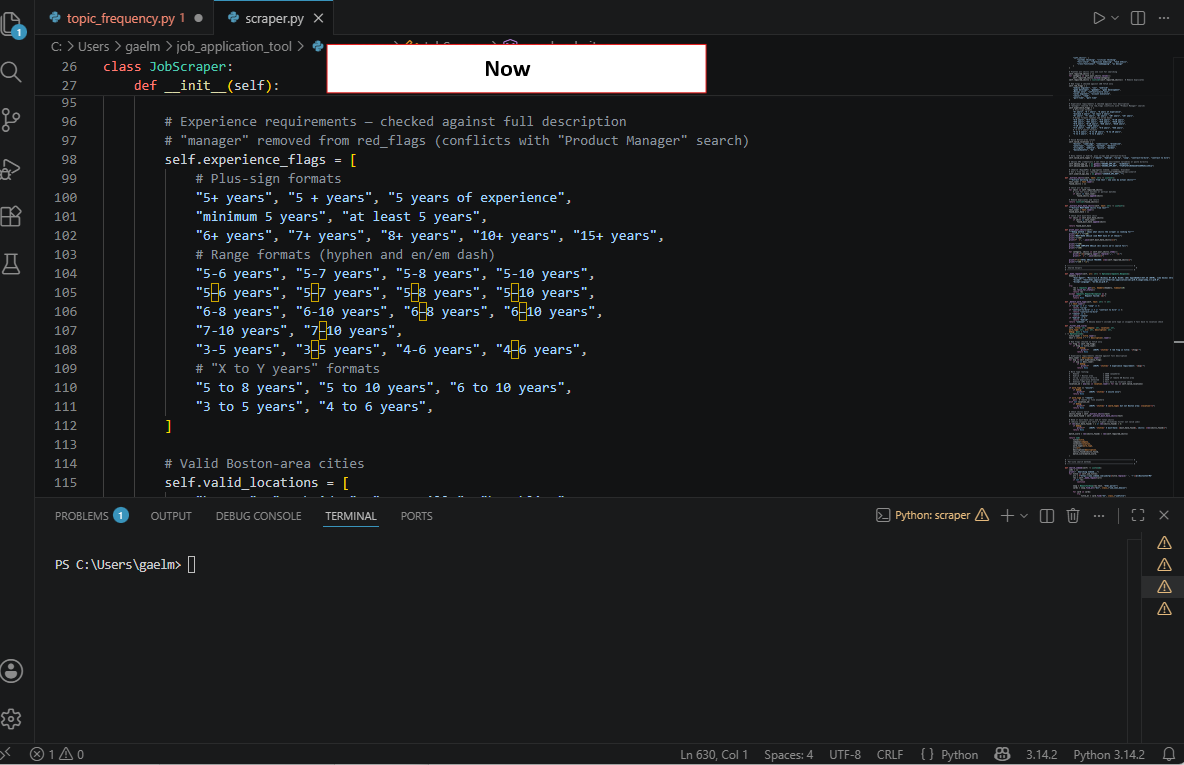
Task: Click the sticky def __init__(self) line
Action: click(x=207, y=85)
